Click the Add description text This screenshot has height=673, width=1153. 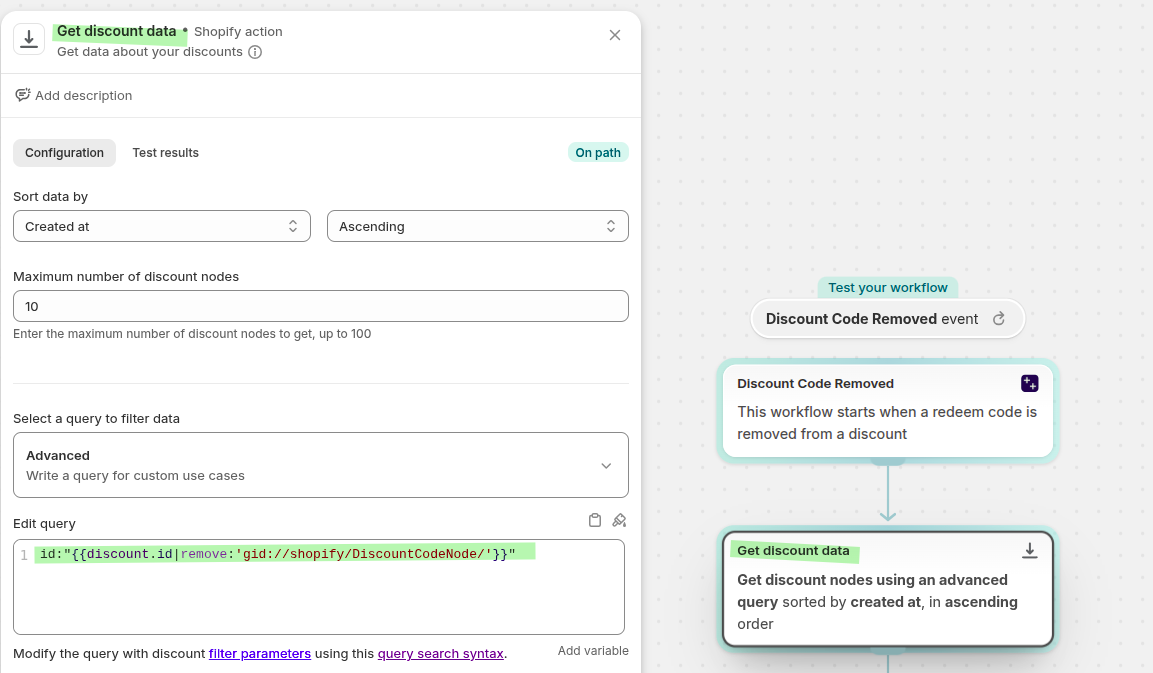[84, 96]
